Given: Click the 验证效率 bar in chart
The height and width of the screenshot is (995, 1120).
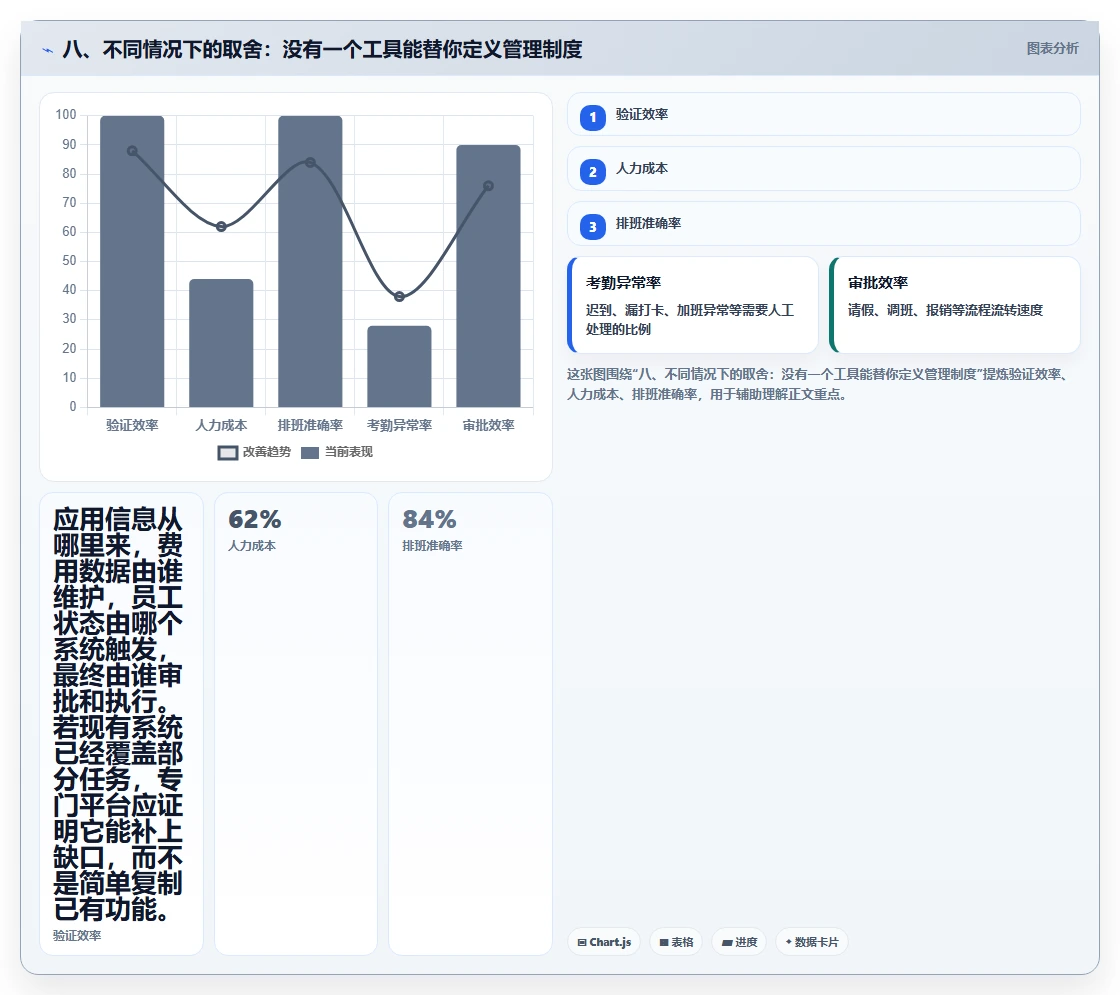Looking at the screenshot, I should tap(132, 261).
